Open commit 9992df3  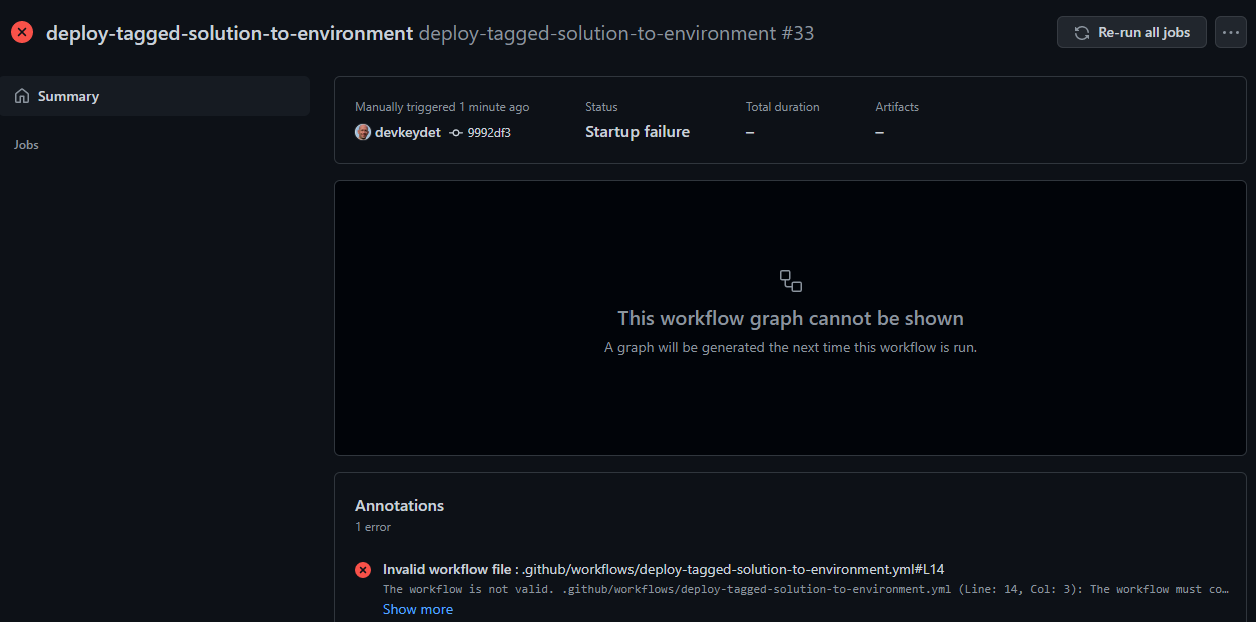click(490, 132)
